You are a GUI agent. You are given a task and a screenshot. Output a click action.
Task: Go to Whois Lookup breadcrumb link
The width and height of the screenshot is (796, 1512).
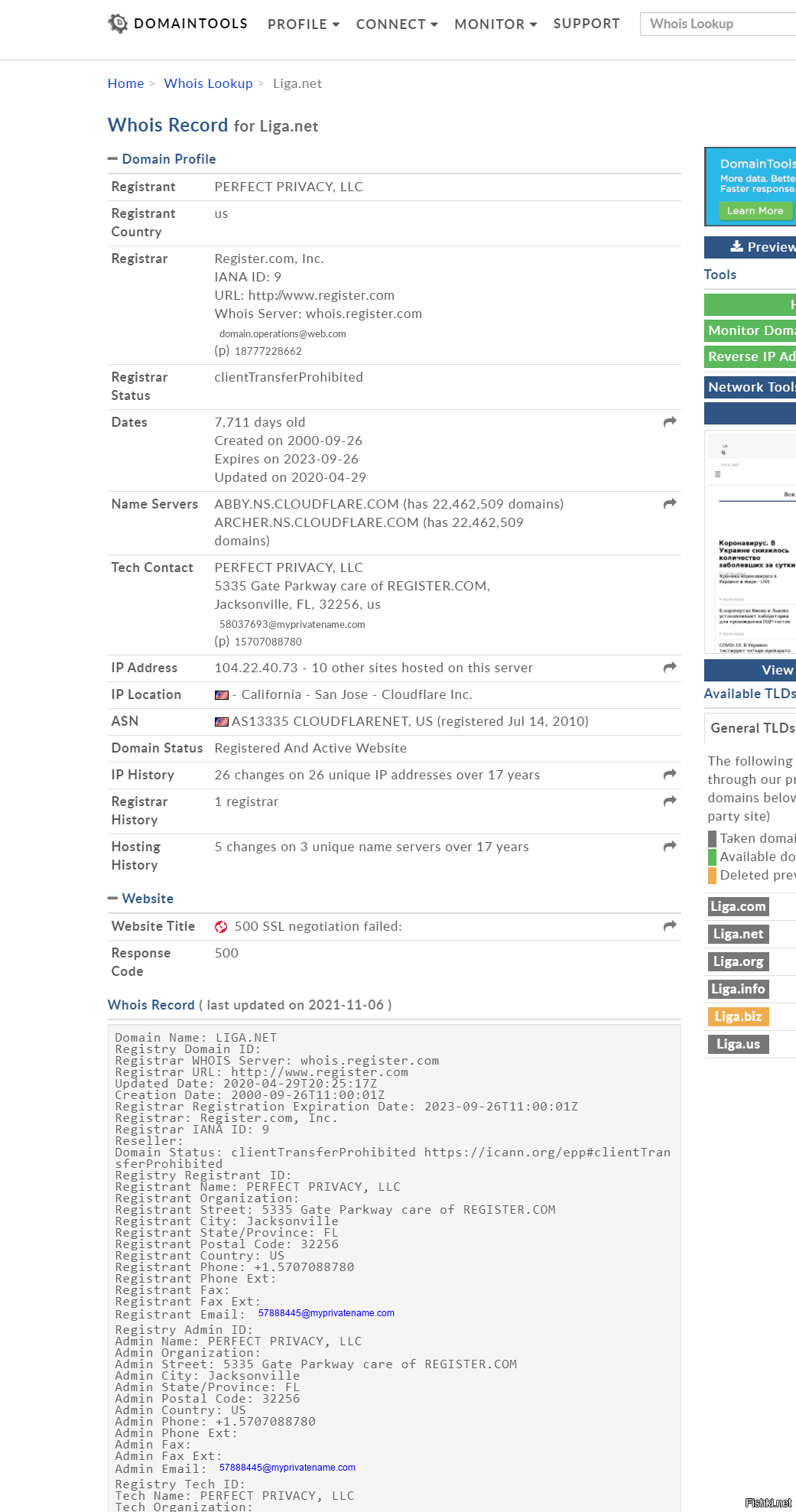pos(208,83)
